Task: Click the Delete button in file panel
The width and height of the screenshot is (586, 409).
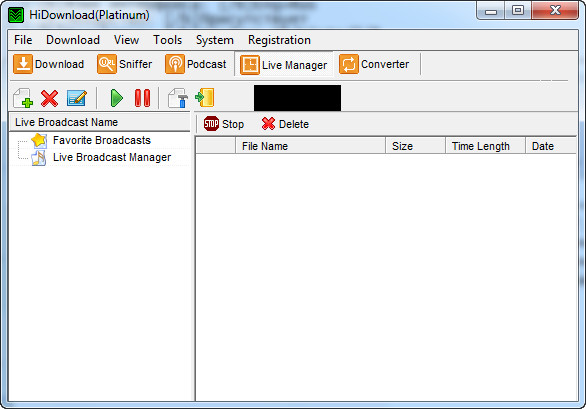Action: 285,124
